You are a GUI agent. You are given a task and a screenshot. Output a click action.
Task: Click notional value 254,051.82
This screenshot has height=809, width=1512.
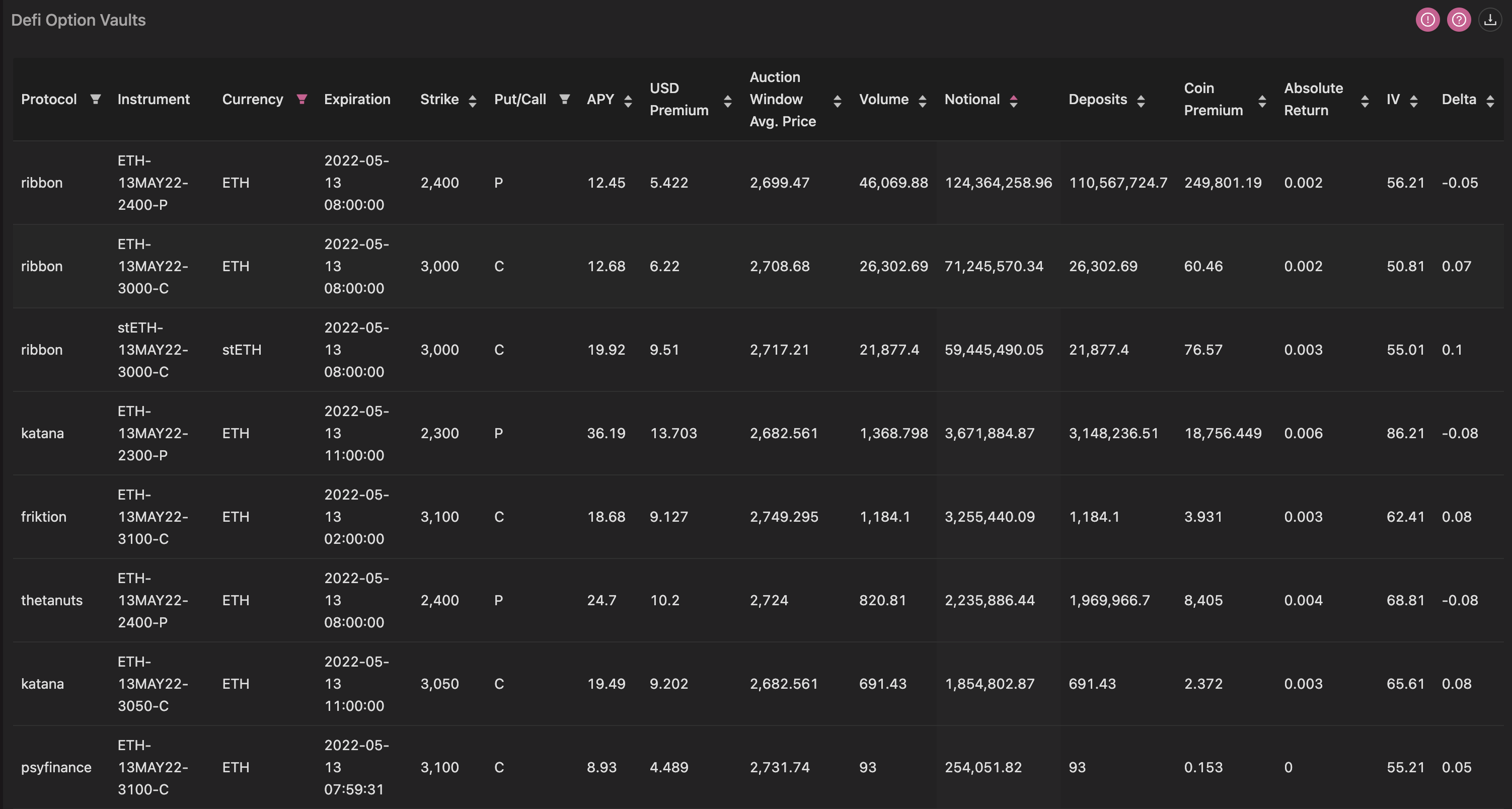983,767
